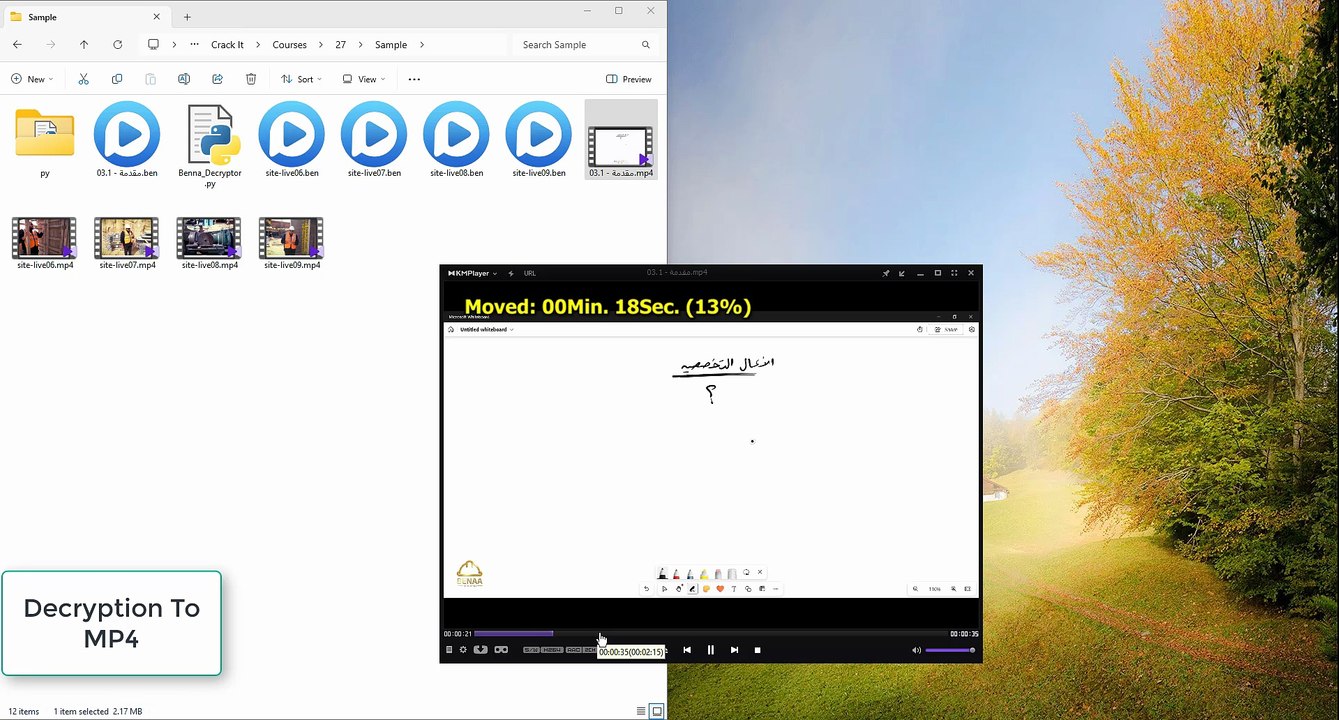Click the Delete trash icon in Explorer
The width and height of the screenshot is (1339, 720).
click(251, 79)
